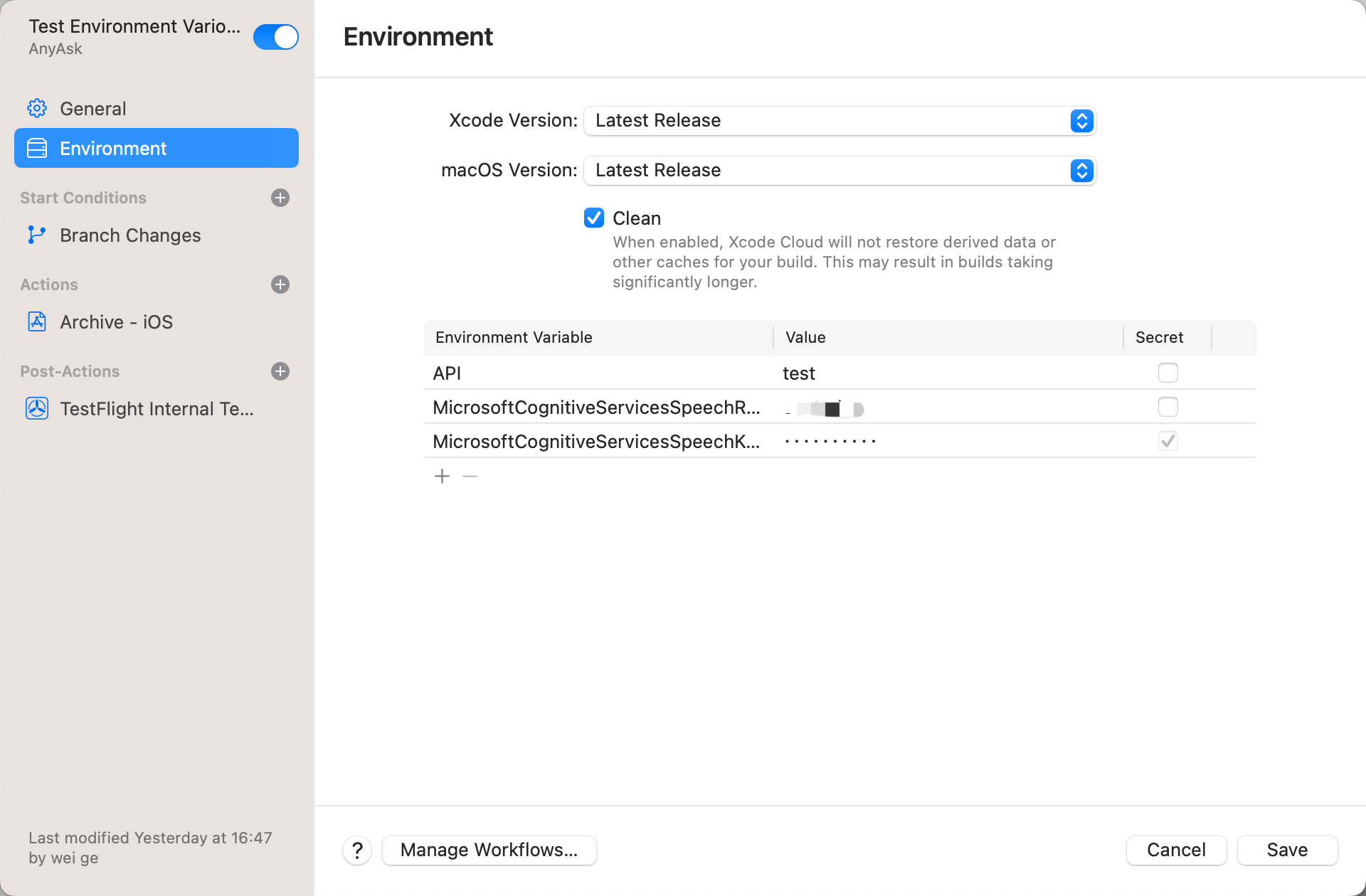The image size is (1366, 896).
Task: Remove selected environment variable with minus
Action: [x=470, y=476]
